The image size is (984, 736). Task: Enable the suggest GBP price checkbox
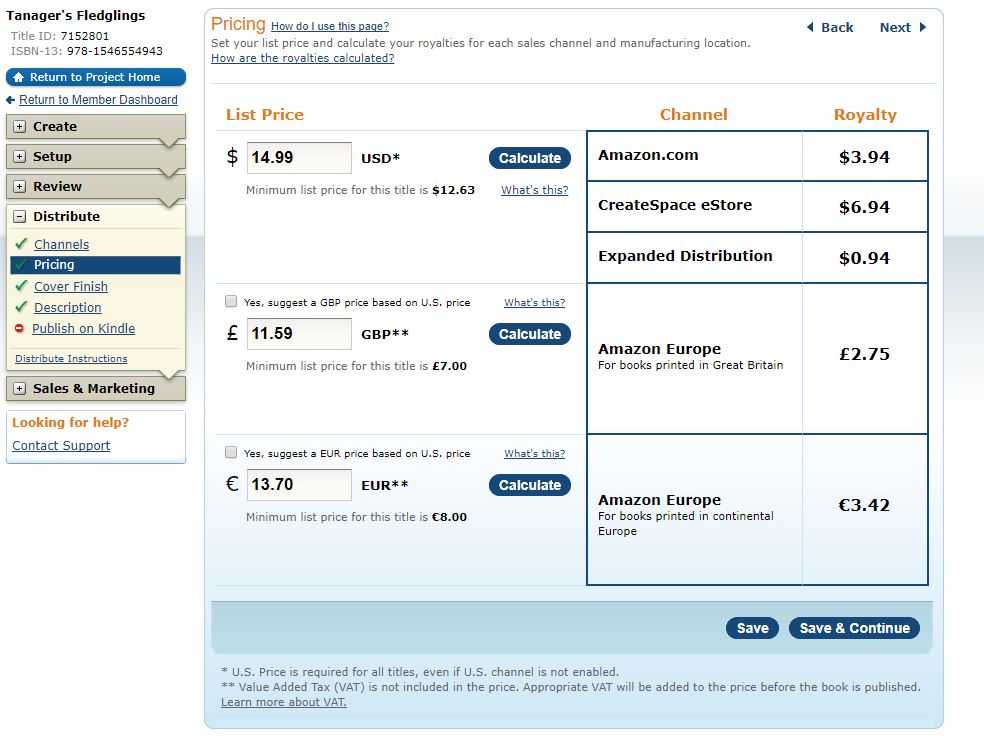tap(232, 302)
